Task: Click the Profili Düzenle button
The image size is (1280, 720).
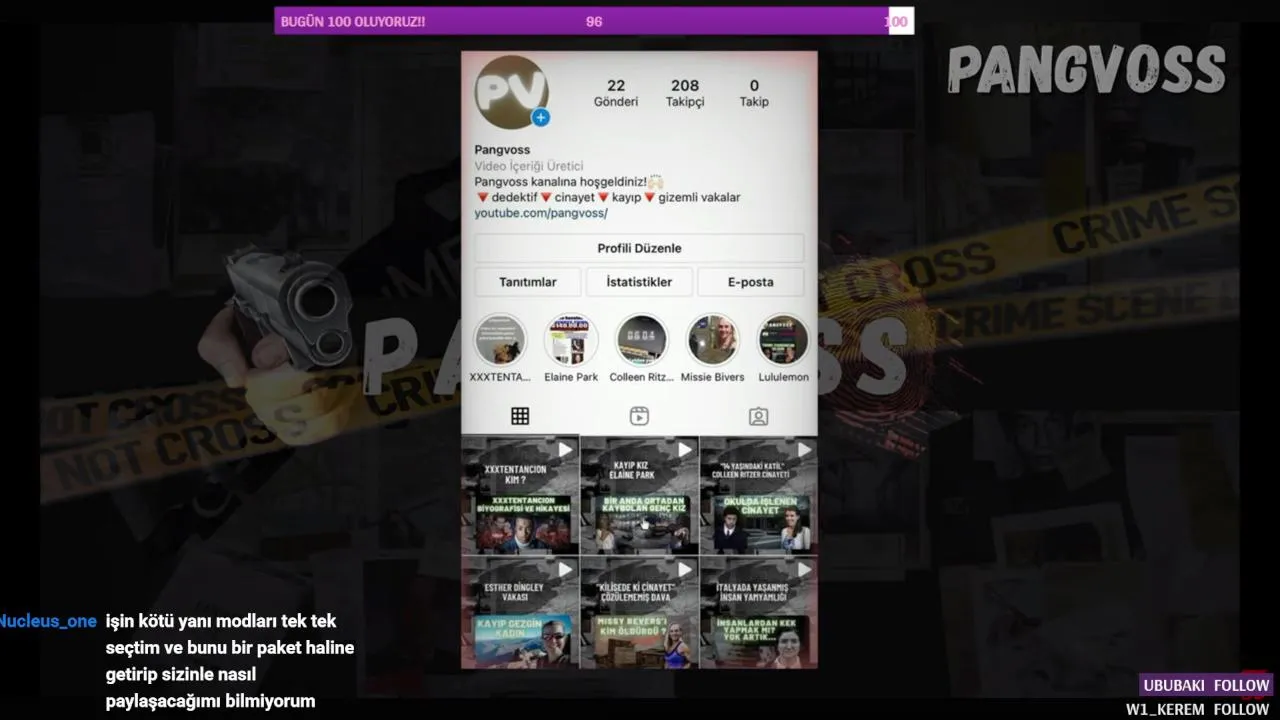Action: pyautogui.click(x=639, y=248)
